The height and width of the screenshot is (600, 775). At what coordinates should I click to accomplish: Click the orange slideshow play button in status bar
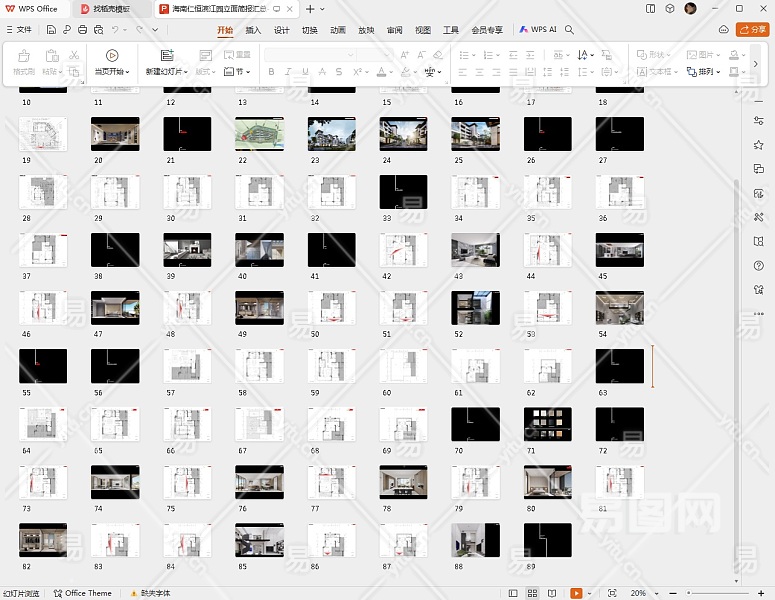tap(576, 593)
